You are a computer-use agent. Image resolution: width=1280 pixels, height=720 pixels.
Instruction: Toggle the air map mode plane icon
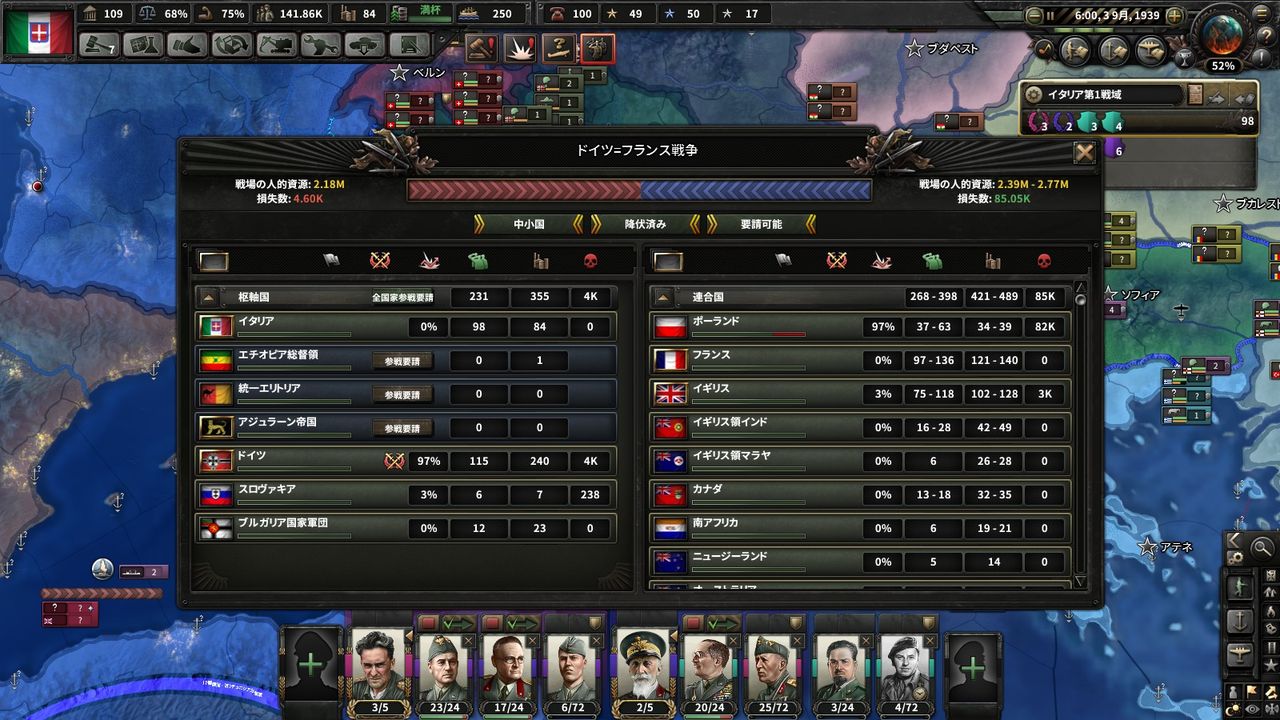pyautogui.click(x=1241, y=653)
